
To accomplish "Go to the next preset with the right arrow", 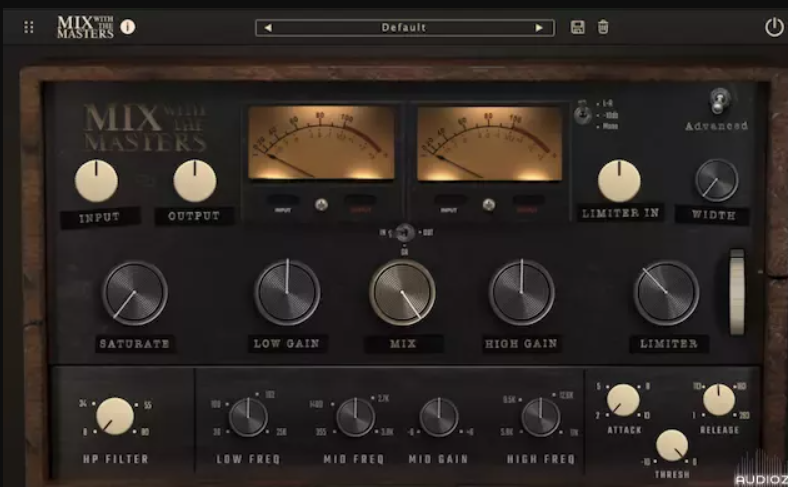I will (539, 28).
